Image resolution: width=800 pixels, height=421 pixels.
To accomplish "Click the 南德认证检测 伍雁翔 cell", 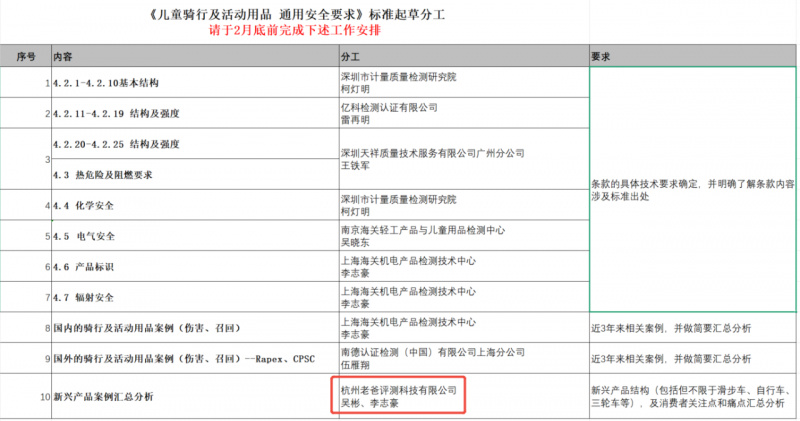I will coord(425,359).
